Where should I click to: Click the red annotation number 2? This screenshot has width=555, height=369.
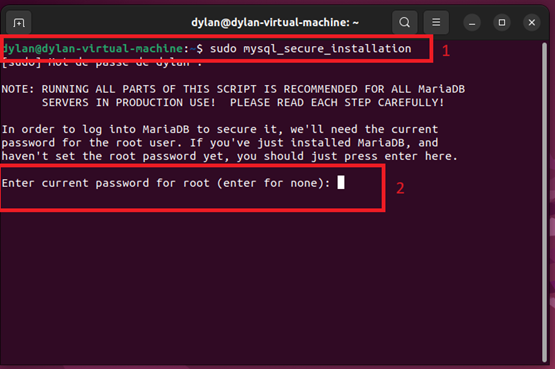pos(400,188)
